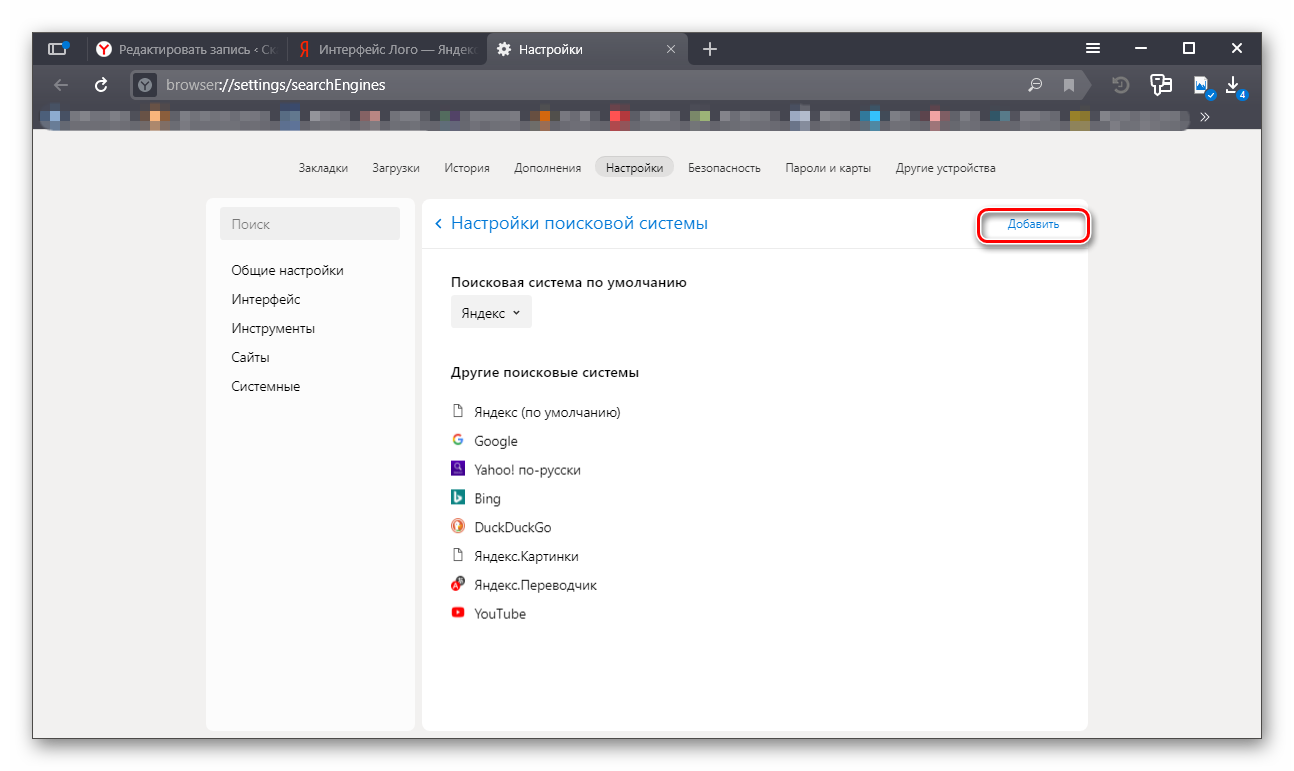Switch to the Интерфейс Лого tab
1294x771 pixels.
[387, 49]
